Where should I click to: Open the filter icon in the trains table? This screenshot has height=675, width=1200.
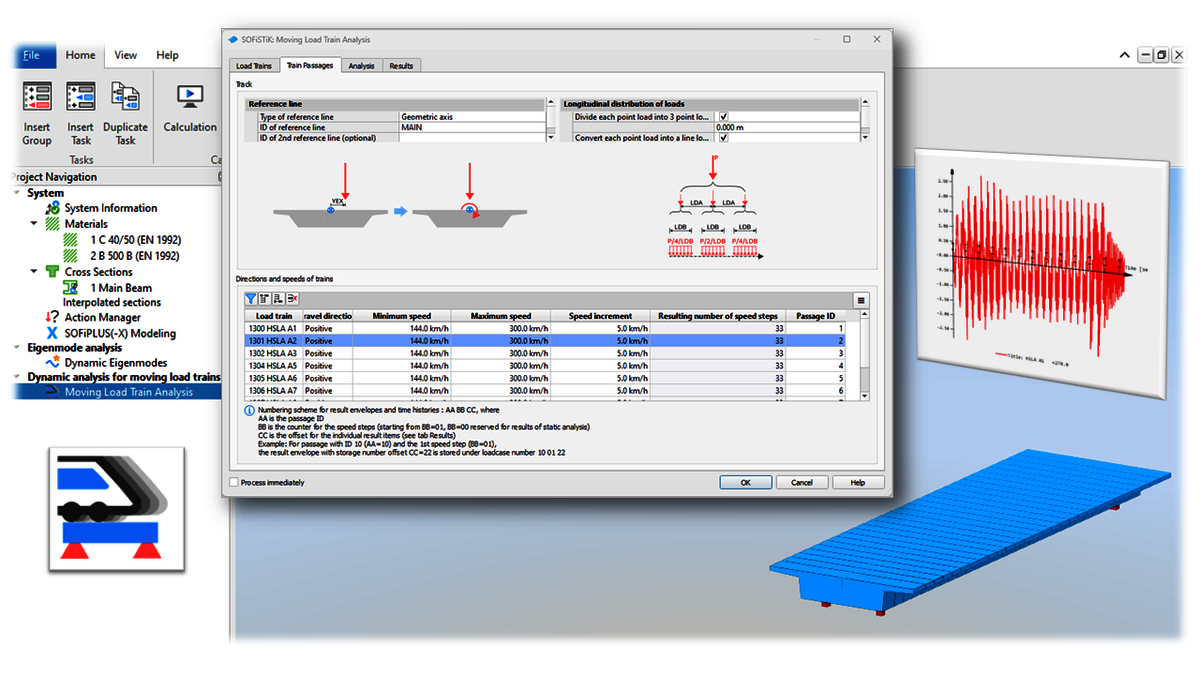tap(251, 299)
